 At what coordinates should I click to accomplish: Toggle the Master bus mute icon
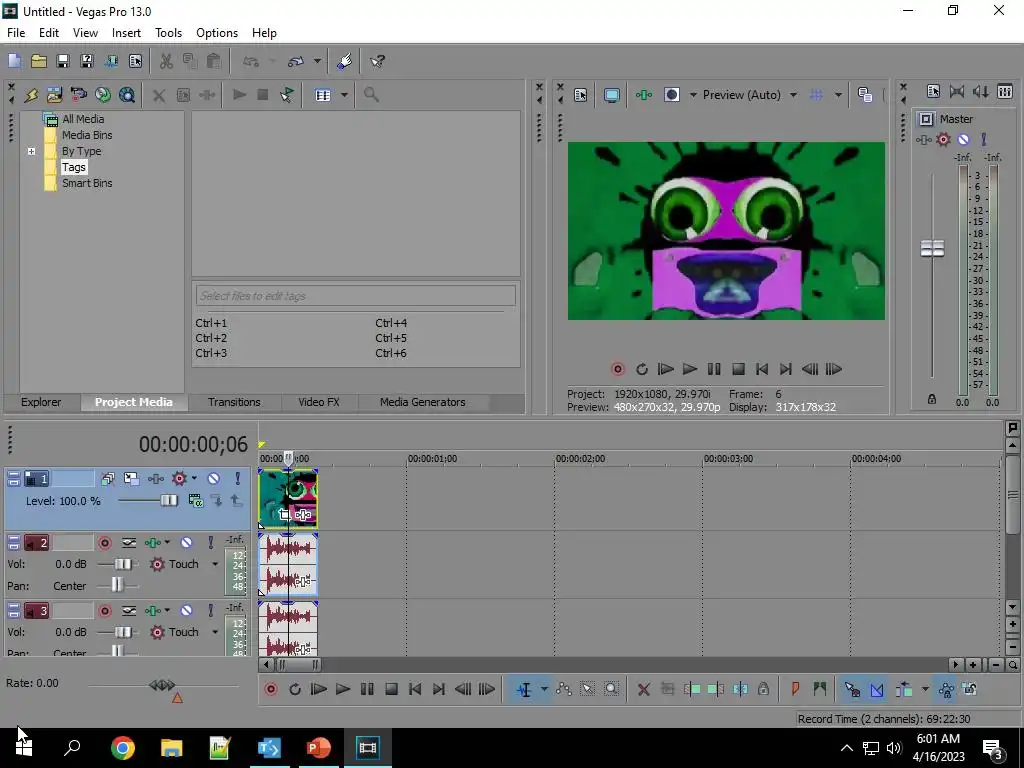point(963,139)
